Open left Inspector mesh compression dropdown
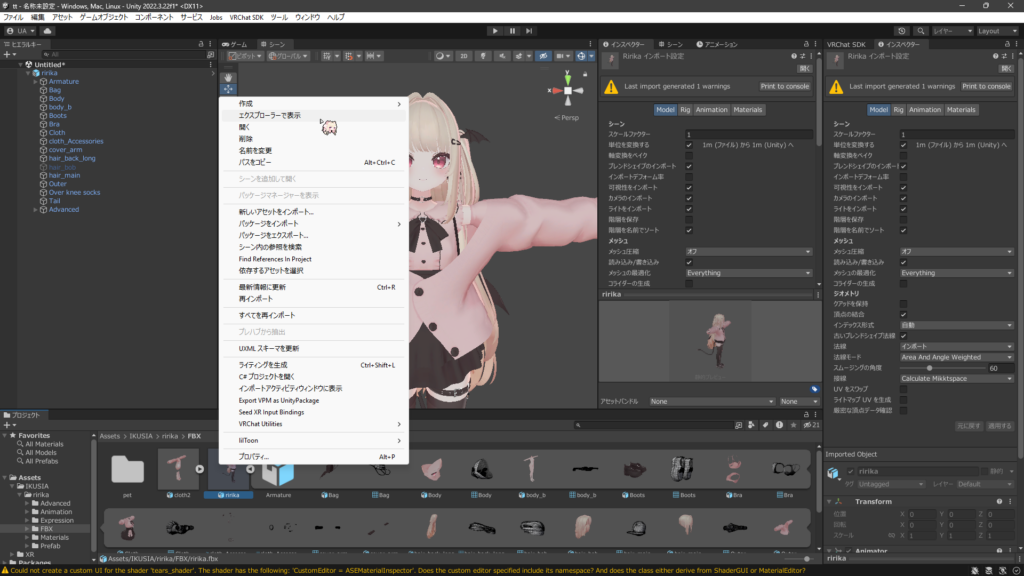The height and width of the screenshot is (576, 1024). click(748, 251)
